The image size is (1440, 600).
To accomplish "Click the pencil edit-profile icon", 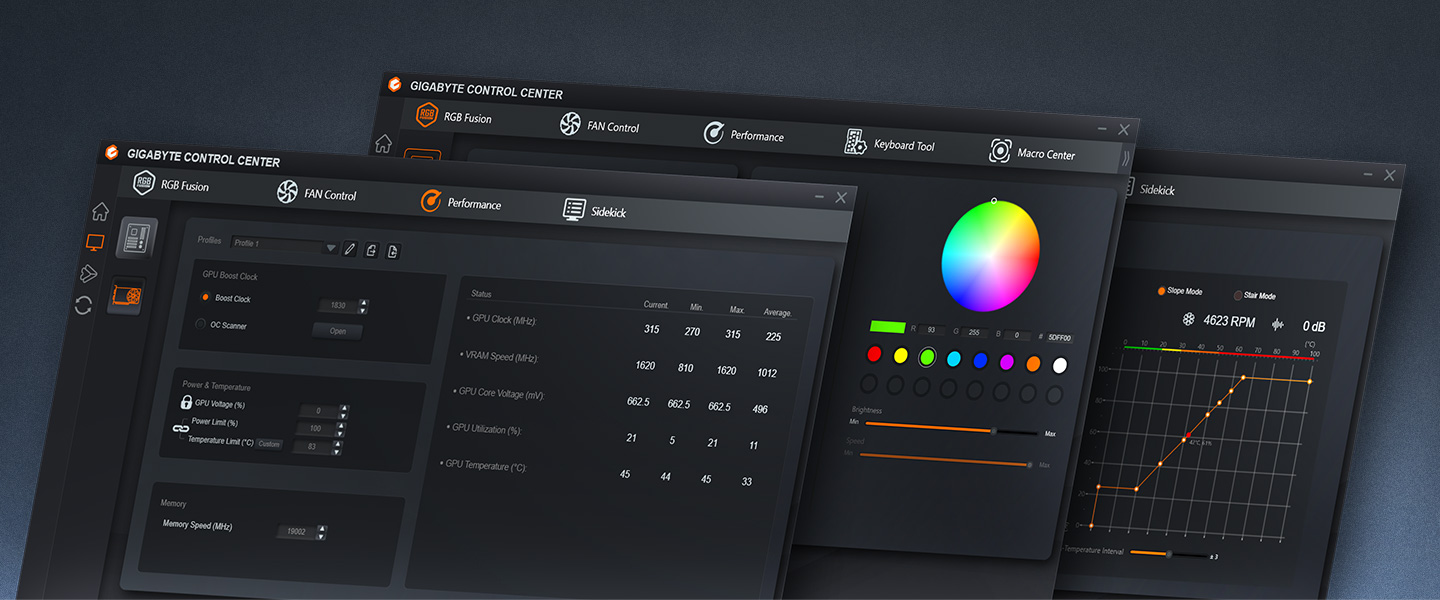I will tap(349, 249).
